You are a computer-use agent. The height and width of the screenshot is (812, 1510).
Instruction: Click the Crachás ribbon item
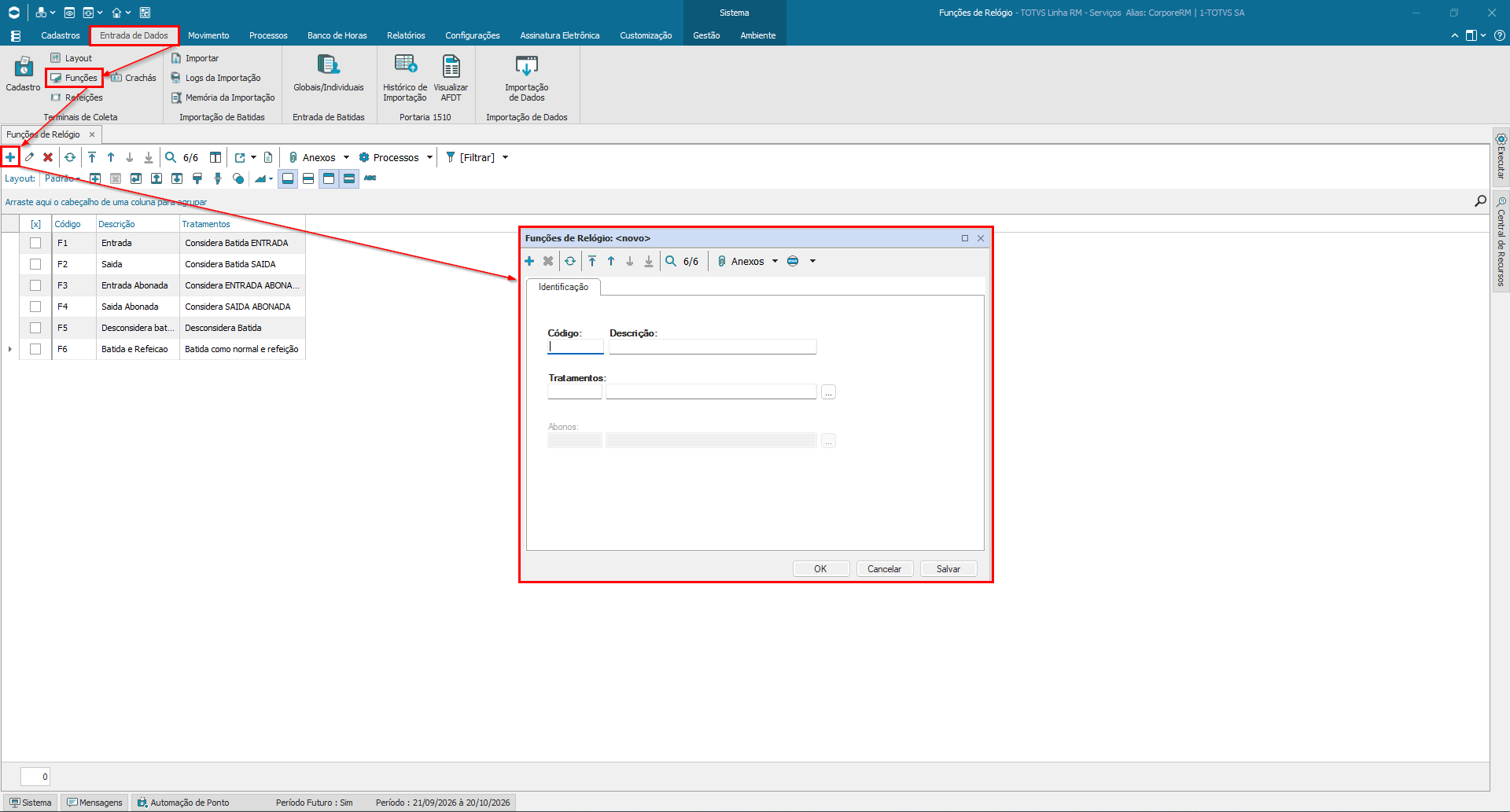[x=134, y=78]
